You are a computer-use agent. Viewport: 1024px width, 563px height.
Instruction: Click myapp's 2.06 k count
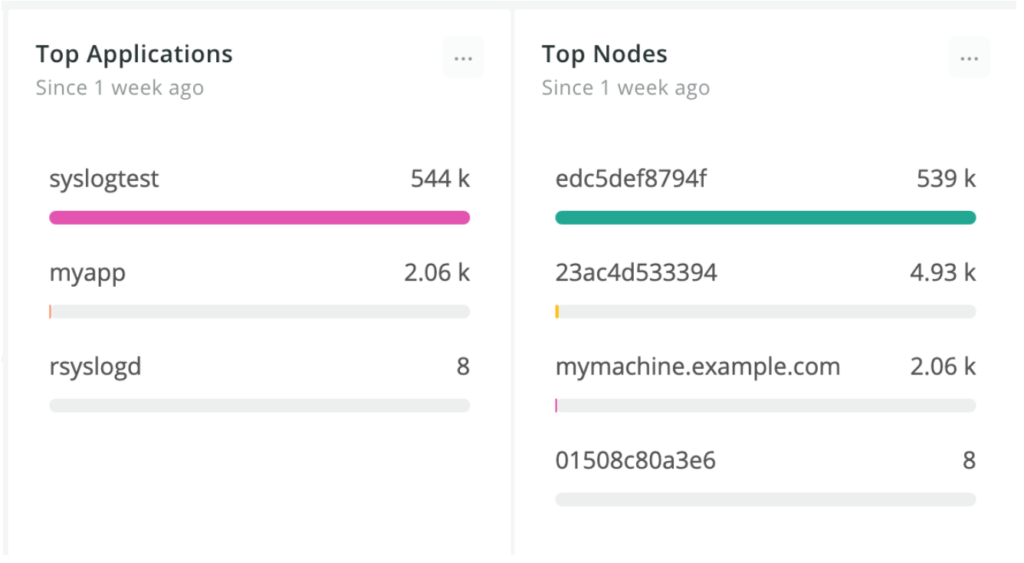click(437, 272)
